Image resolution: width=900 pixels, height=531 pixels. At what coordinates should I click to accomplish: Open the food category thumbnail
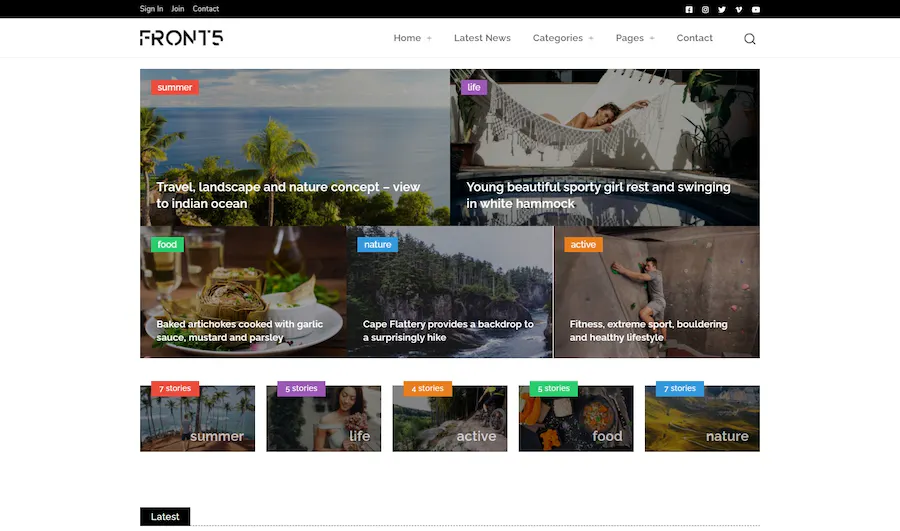[x=576, y=418]
